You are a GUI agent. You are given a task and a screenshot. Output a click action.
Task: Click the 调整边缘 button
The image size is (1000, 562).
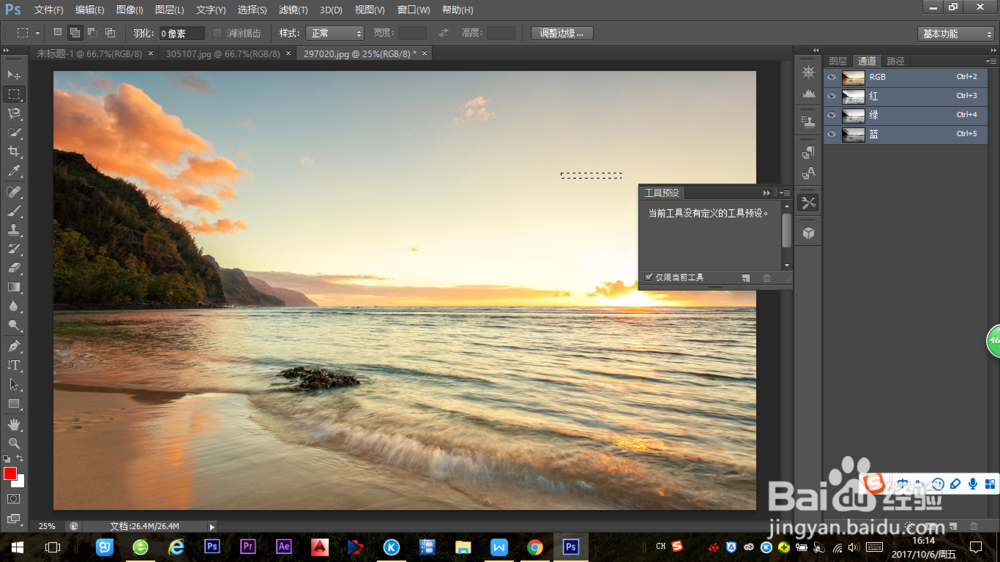[562, 33]
